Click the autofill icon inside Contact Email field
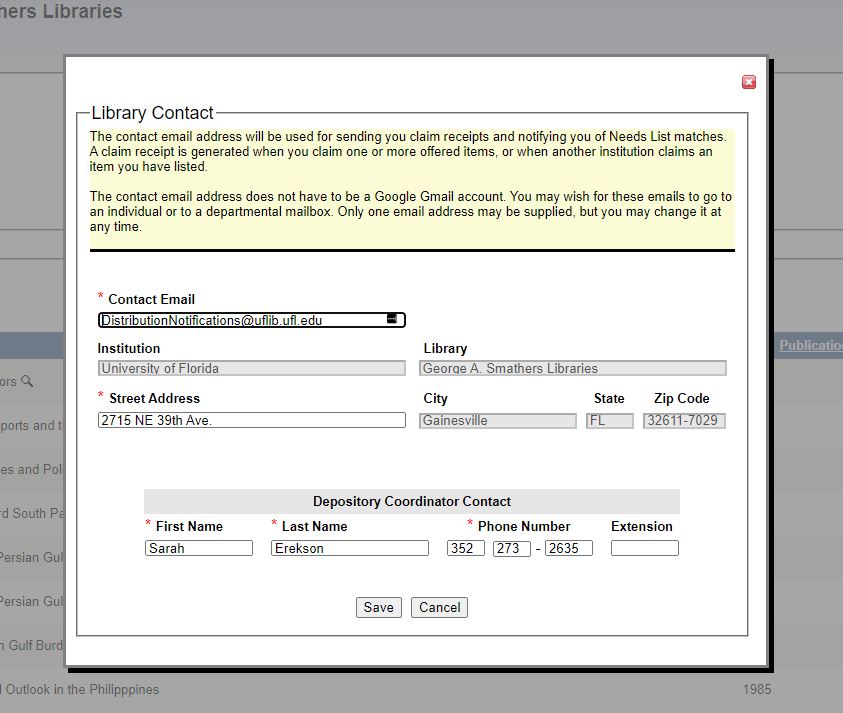Viewport: 843px width, 713px height. [x=392, y=319]
